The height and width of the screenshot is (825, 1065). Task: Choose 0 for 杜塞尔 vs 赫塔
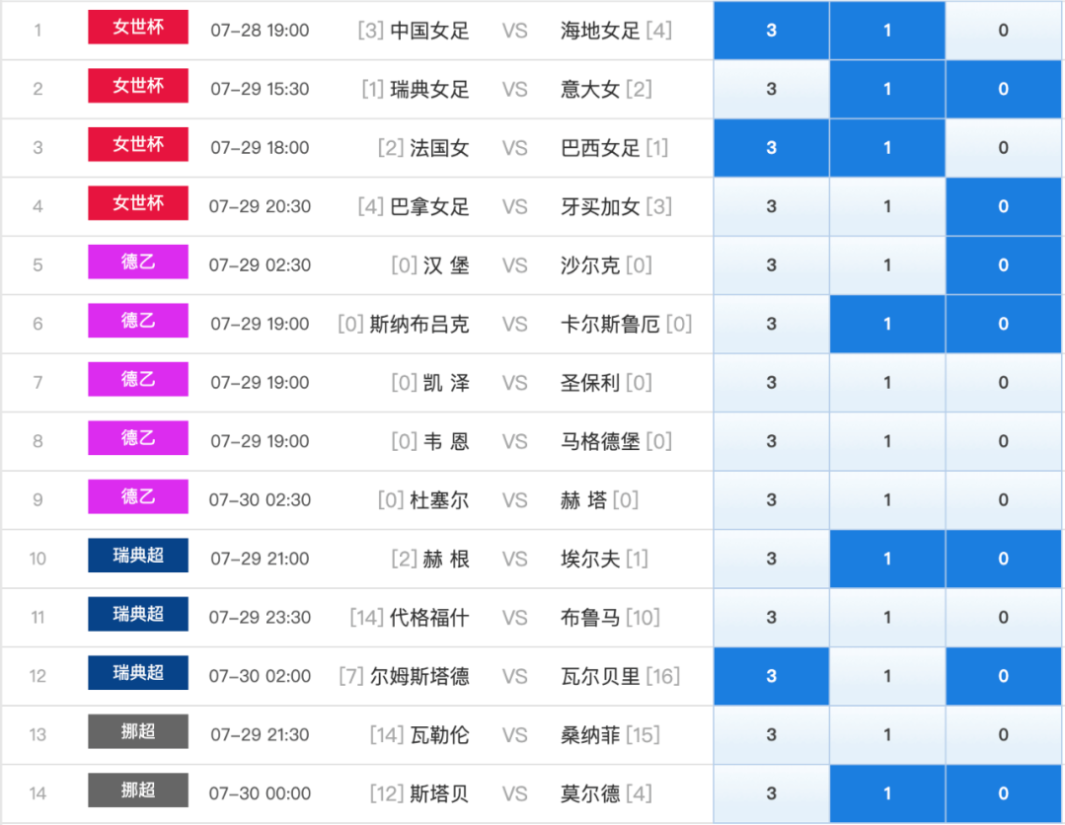pyautogui.click(x=1003, y=500)
